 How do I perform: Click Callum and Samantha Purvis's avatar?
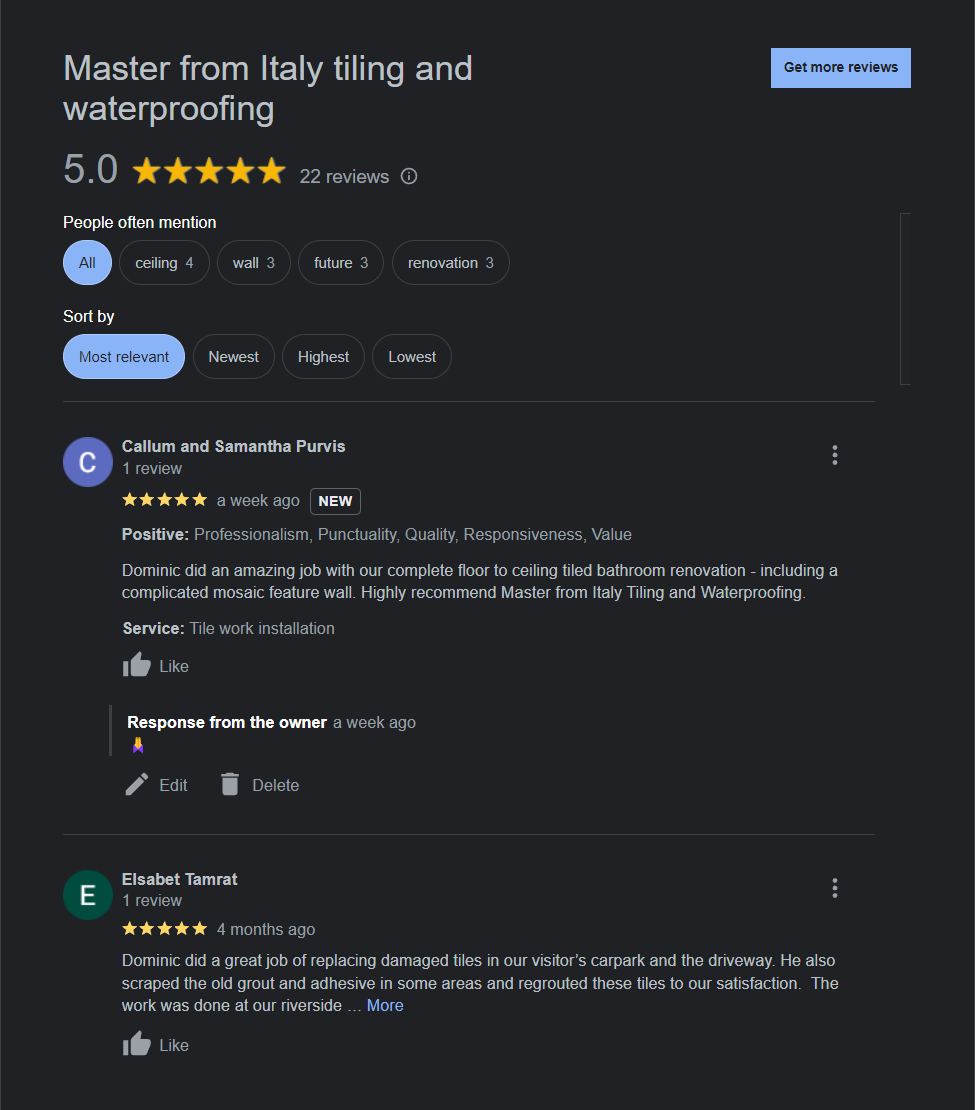[88, 462]
